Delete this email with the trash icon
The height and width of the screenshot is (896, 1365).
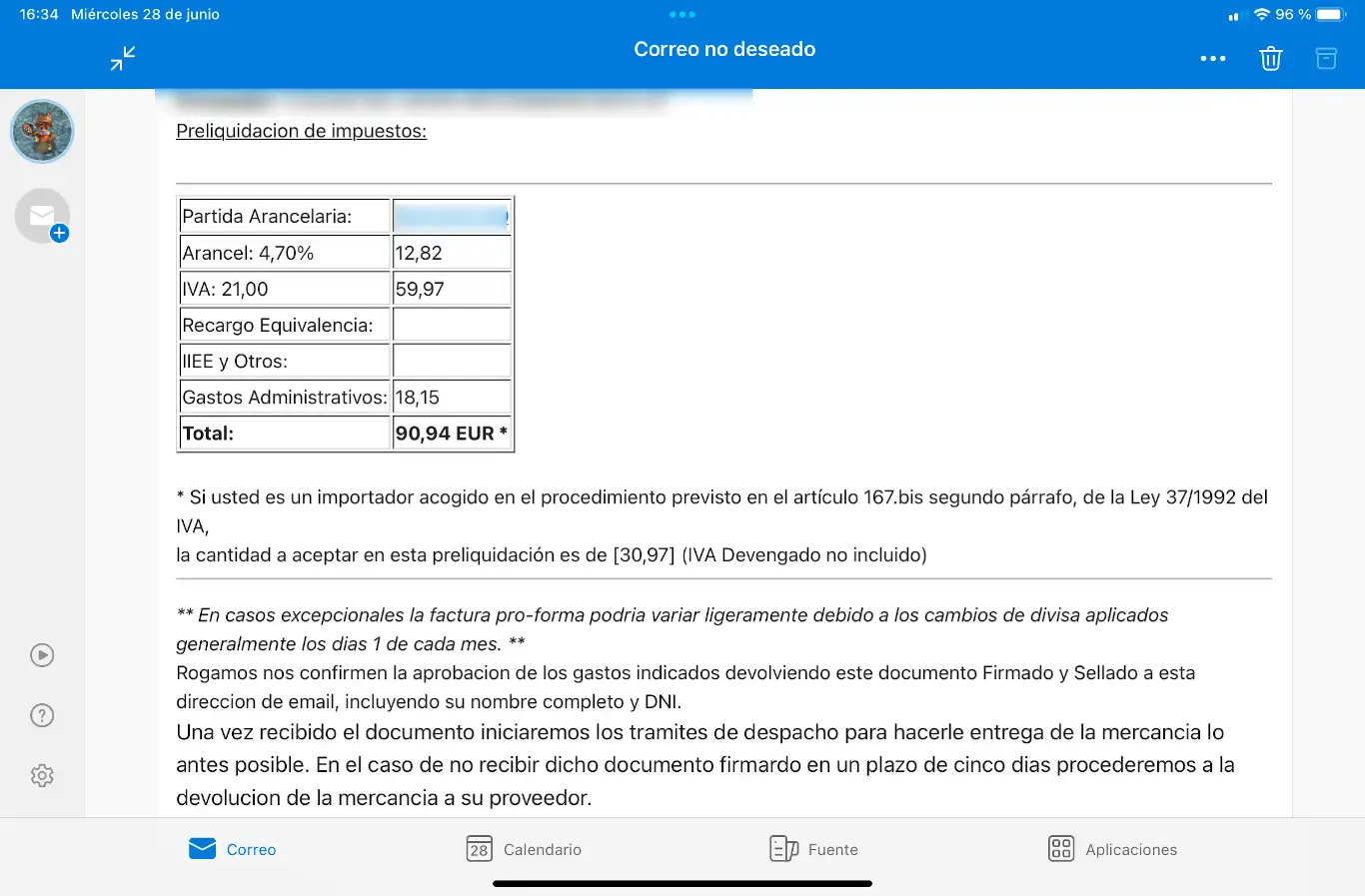[x=1270, y=59]
